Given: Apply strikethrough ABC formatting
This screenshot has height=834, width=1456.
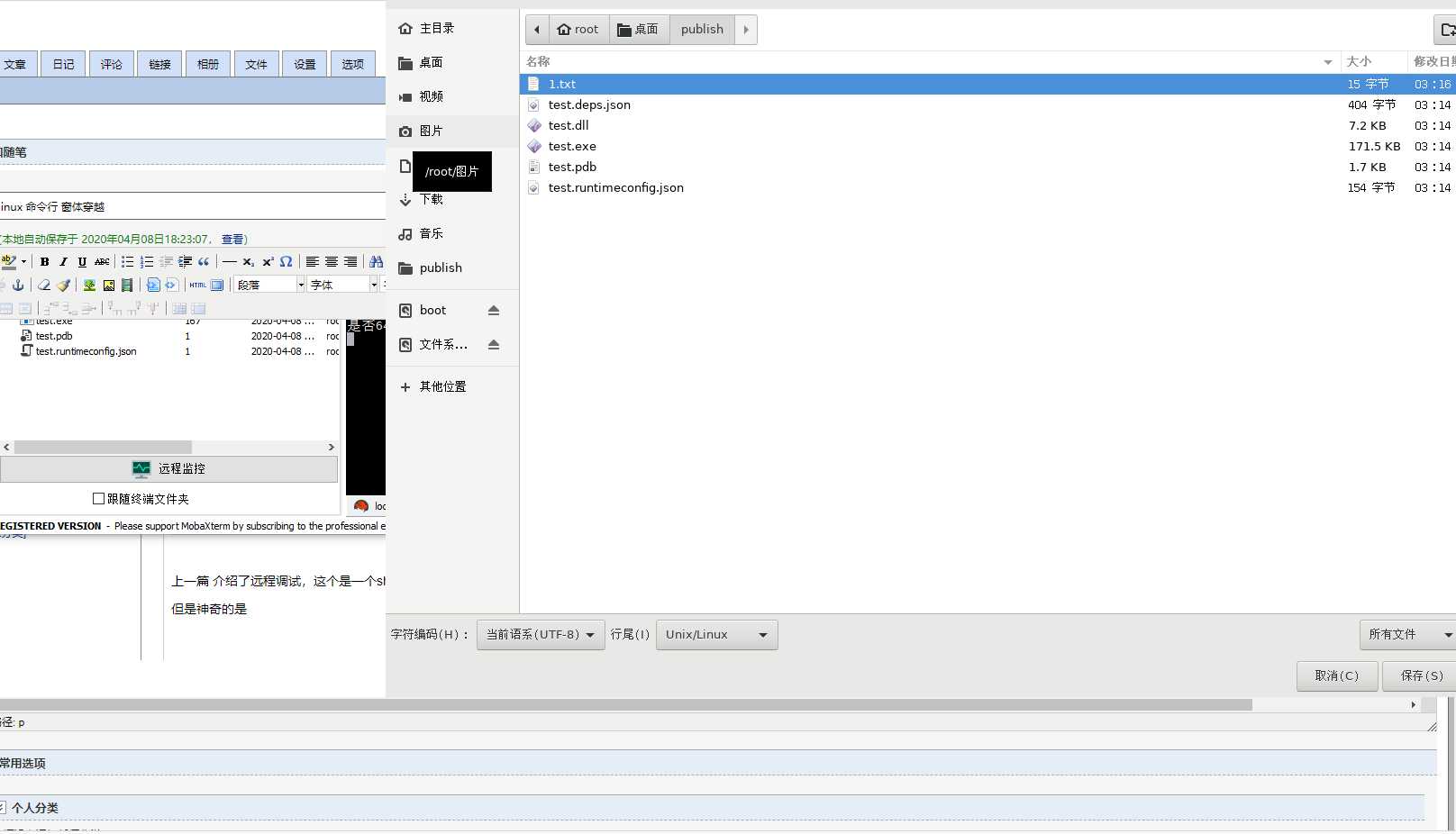Looking at the screenshot, I should click(x=102, y=262).
